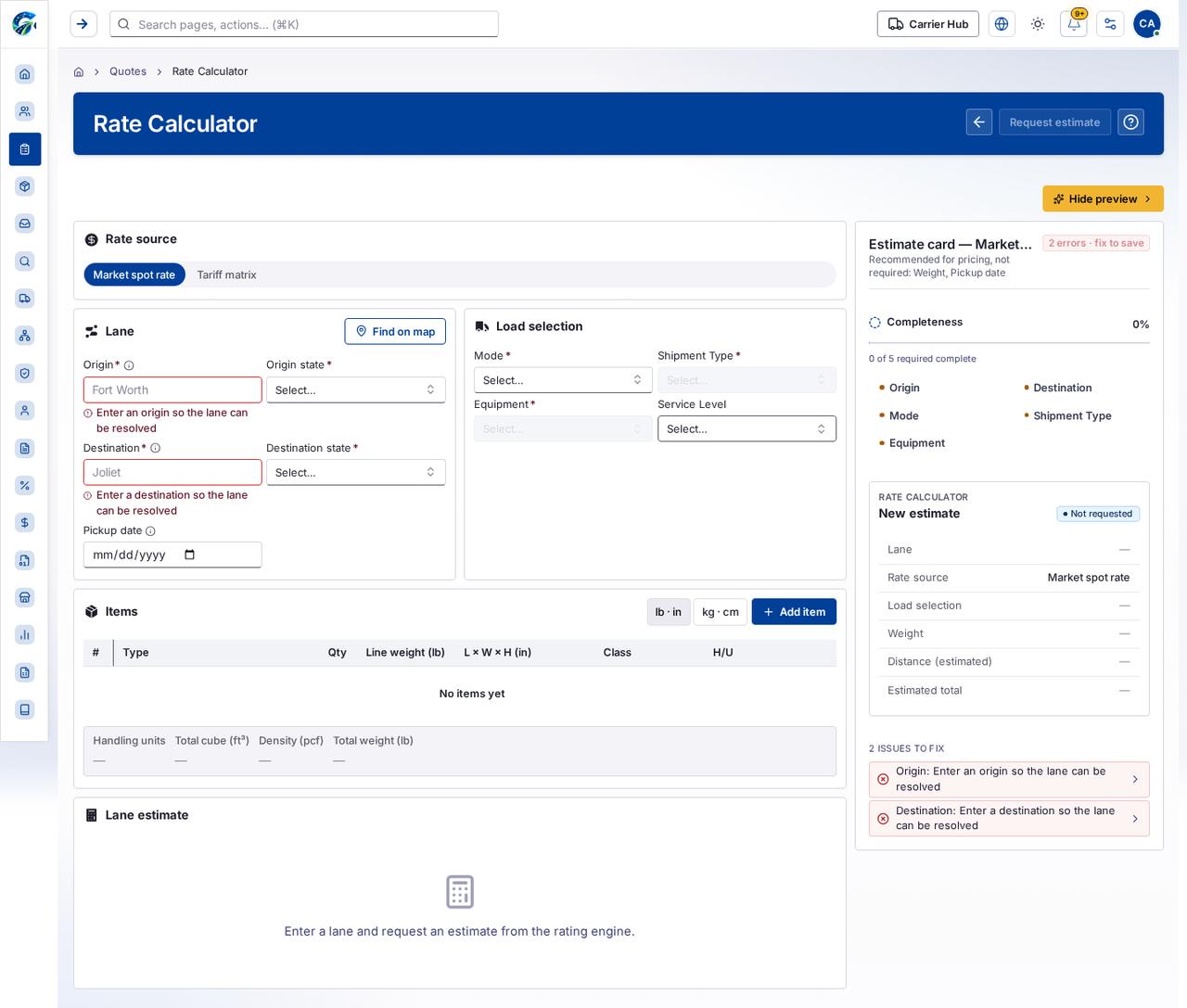Expand the sidebar with arrow button
Viewport: 1187px width, 1008px height.
click(x=83, y=24)
